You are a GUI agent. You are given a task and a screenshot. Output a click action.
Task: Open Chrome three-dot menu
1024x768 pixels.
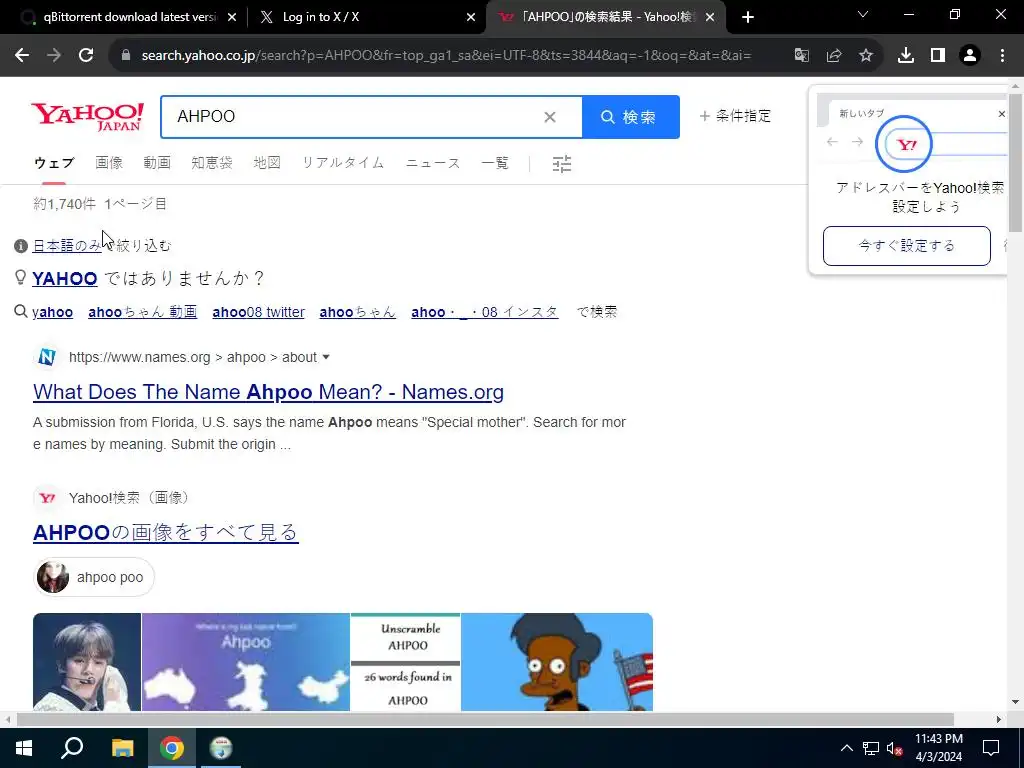coord(1002,56)
